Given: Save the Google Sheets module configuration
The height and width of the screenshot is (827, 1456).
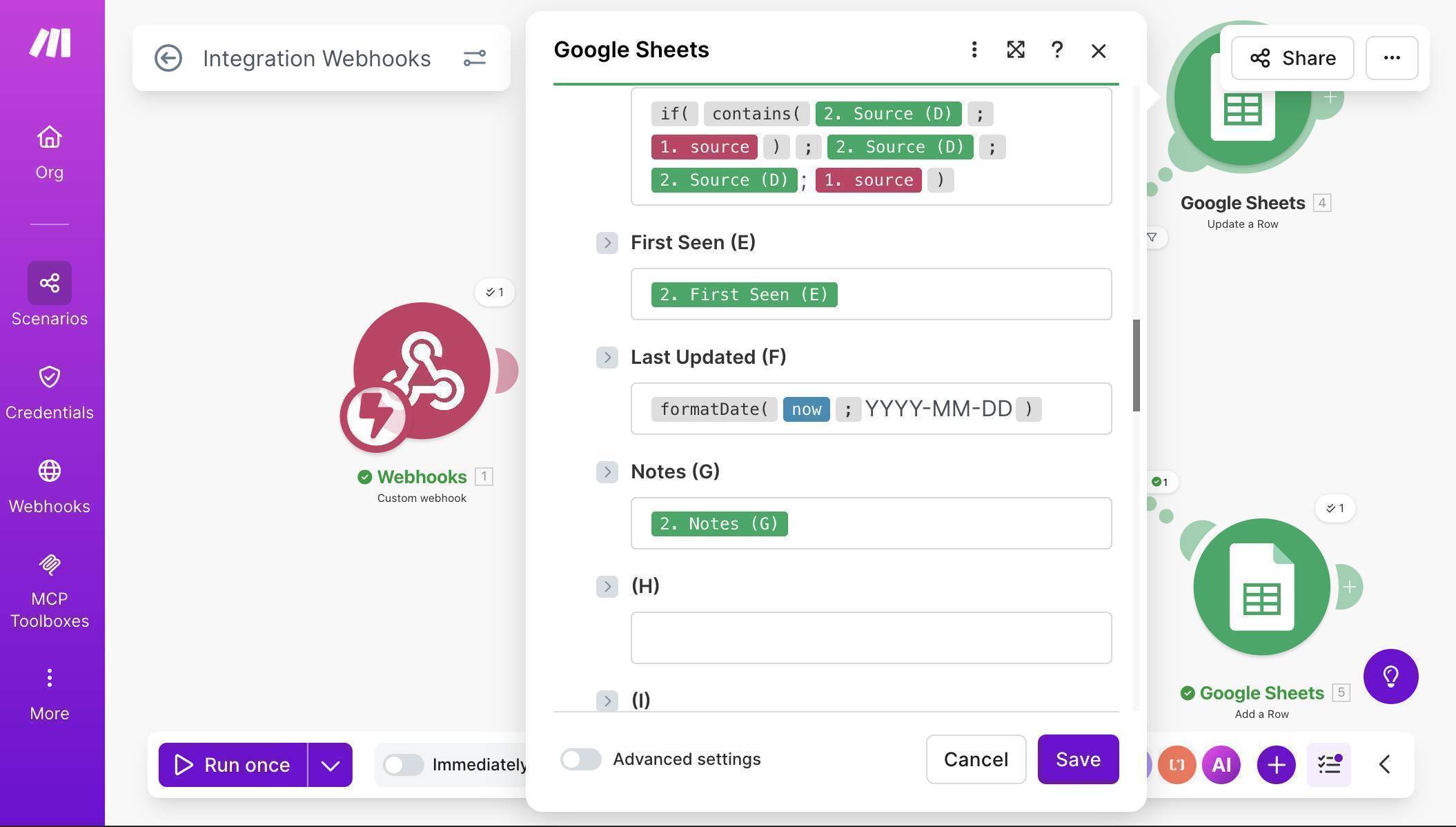Looking at the screenshot, I should (1078, 759).
